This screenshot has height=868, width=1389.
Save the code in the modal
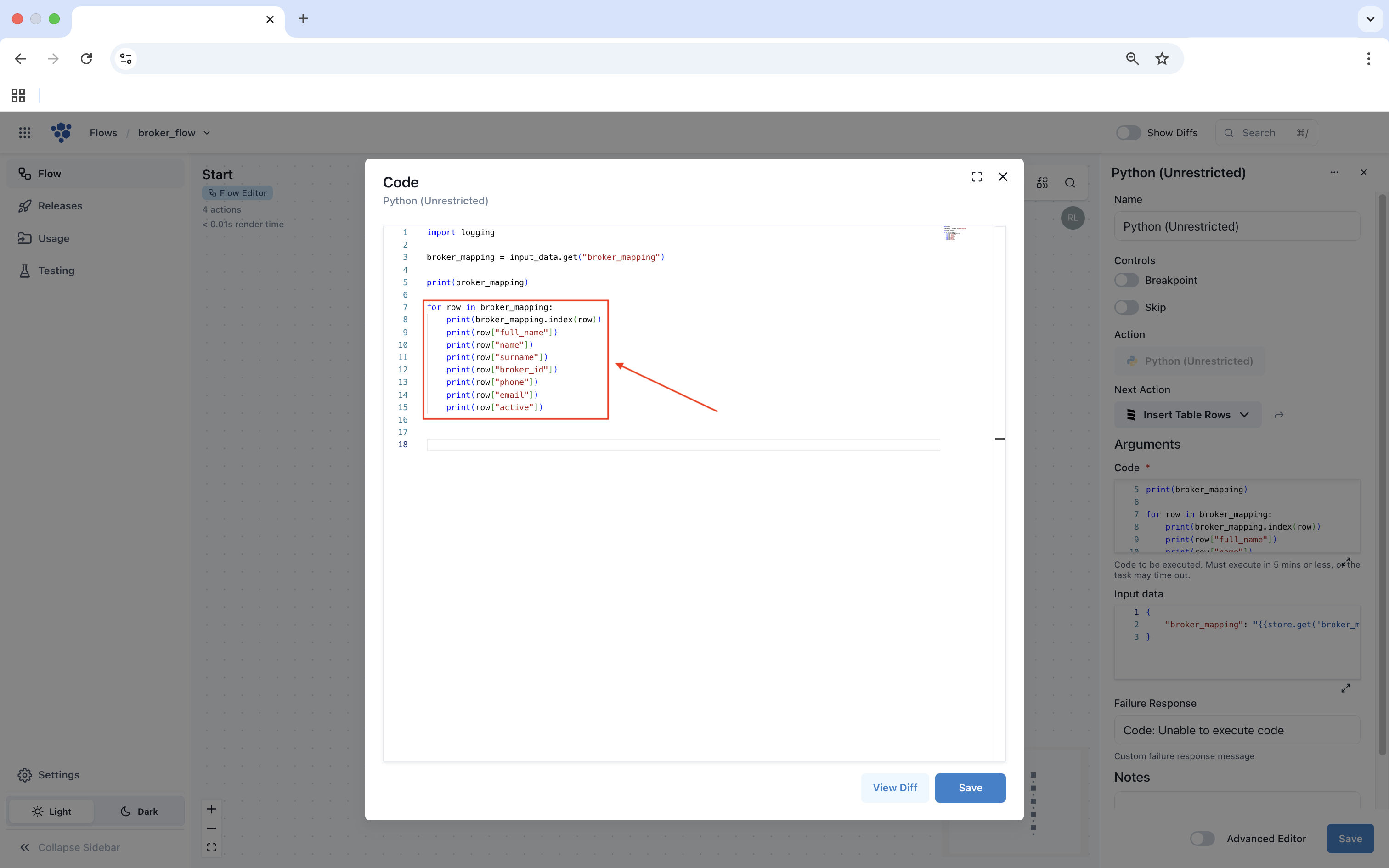pyautogui.click(x=970, y=788)
